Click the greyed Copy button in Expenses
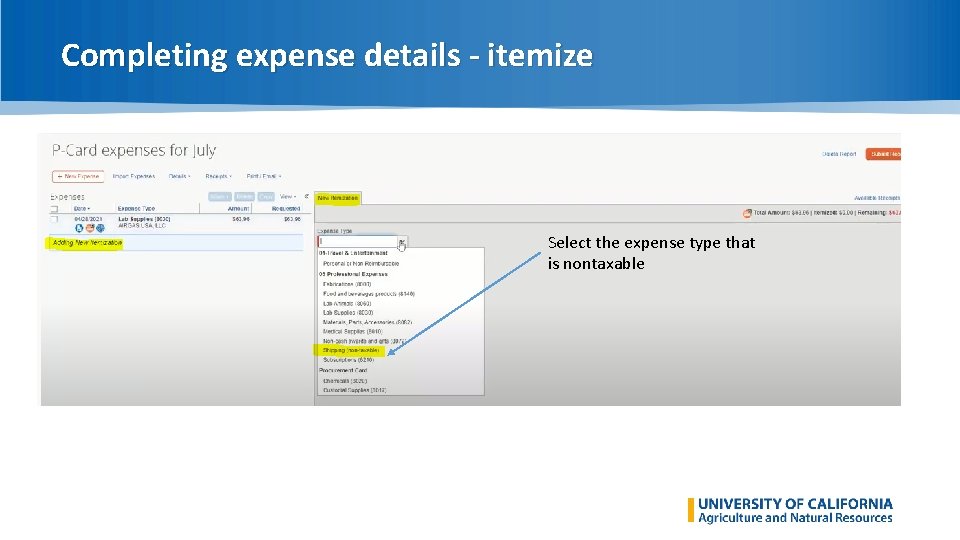The width and height of the screenshot is (960, 540). (266, 197)
